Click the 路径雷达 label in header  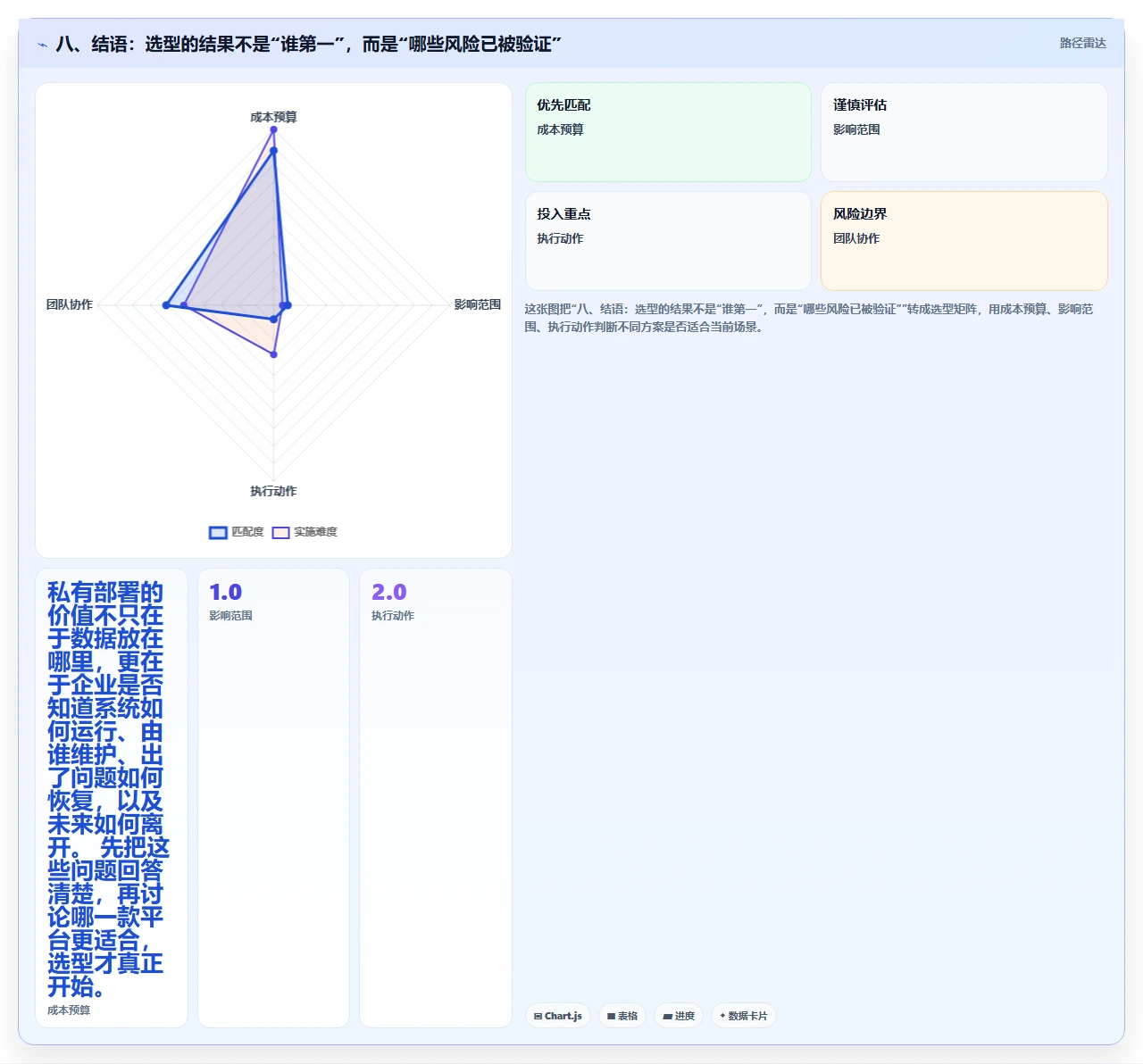pyautogui.click(x=1083, y=43)
